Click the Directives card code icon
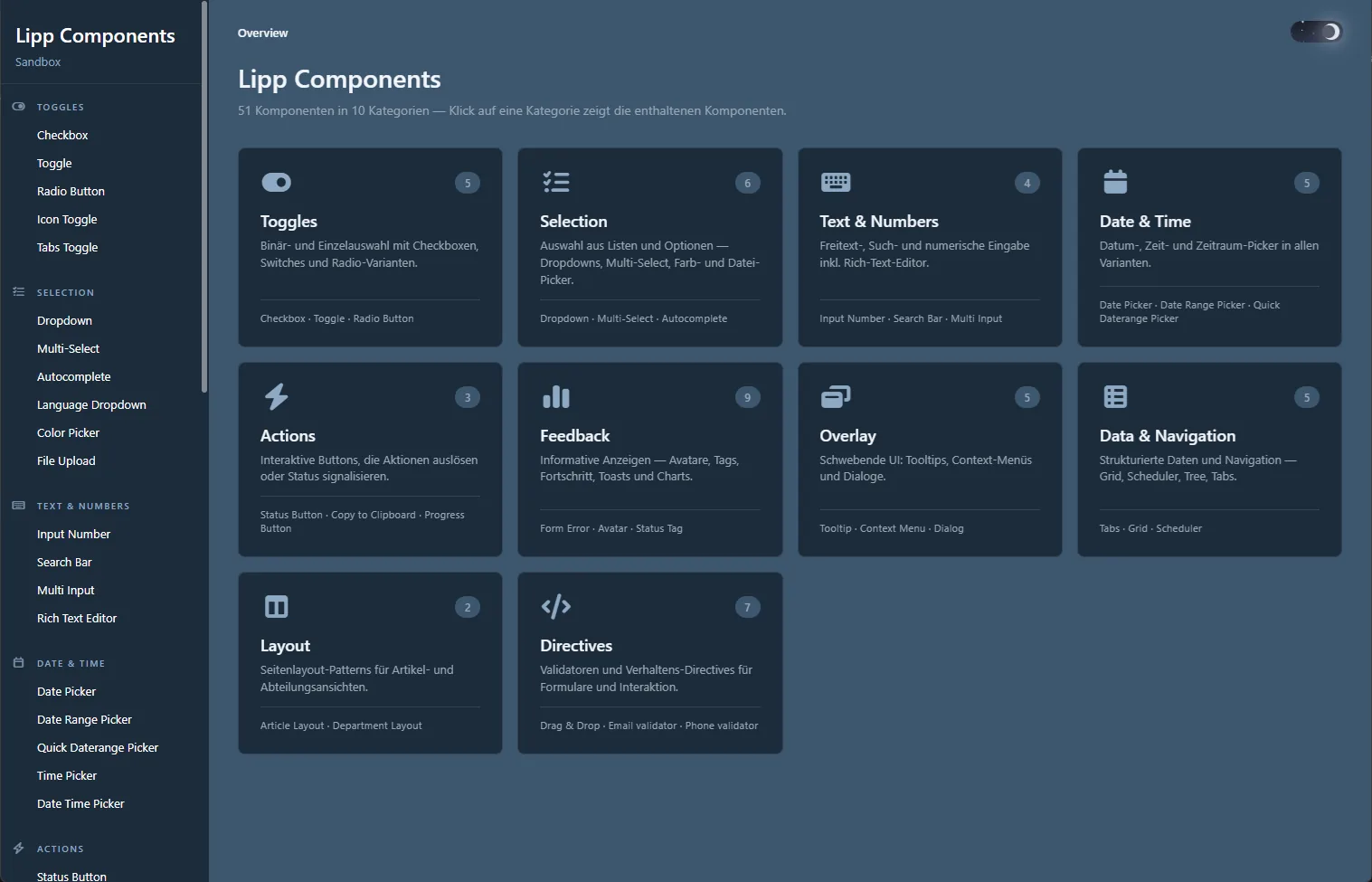Screen dimensions: 1372x882 [556, 606]
